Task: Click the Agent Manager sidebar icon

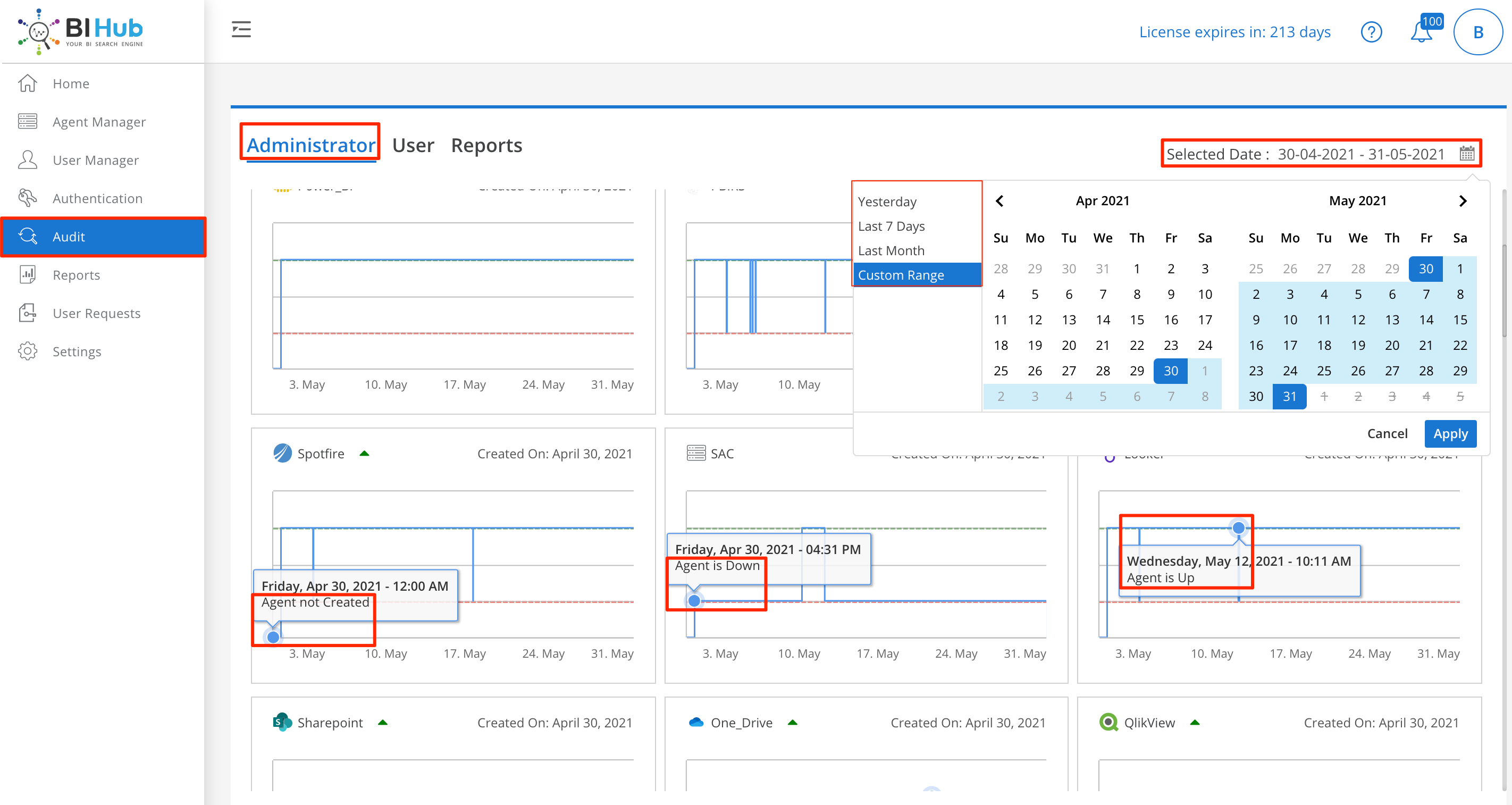Action: 28,122
